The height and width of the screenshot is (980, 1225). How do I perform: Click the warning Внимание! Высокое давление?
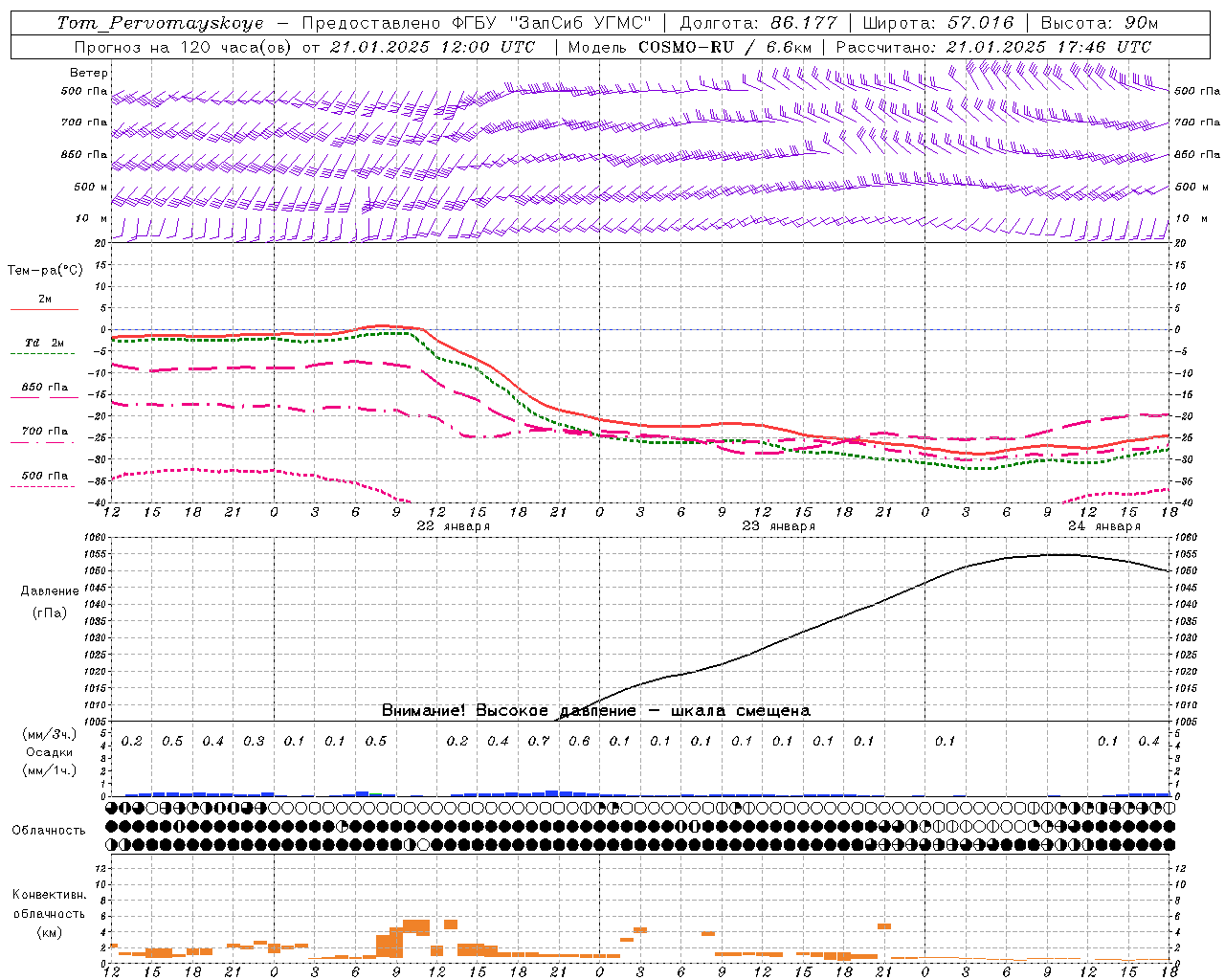[508, 711]
